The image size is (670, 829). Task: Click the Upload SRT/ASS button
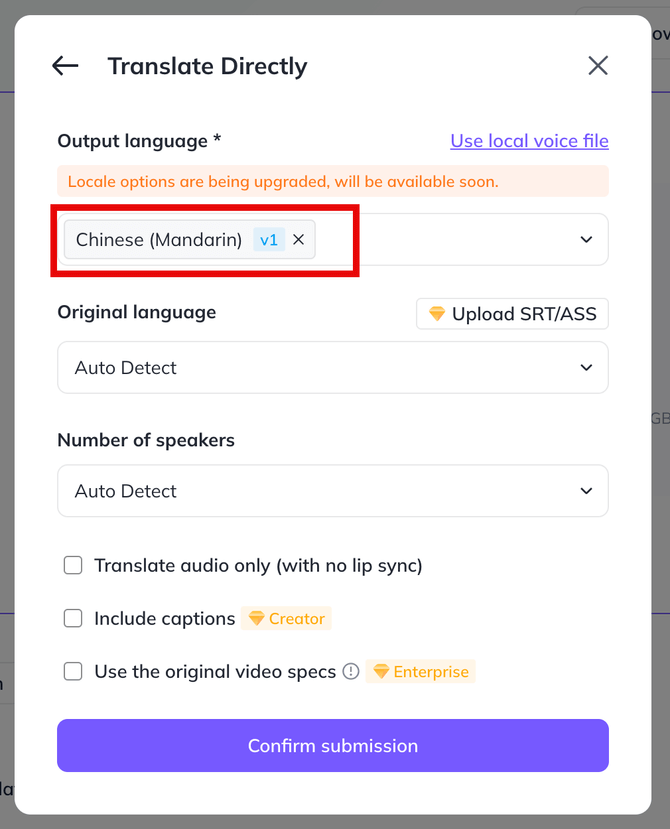pyautogui.click(x=512, y=314)
